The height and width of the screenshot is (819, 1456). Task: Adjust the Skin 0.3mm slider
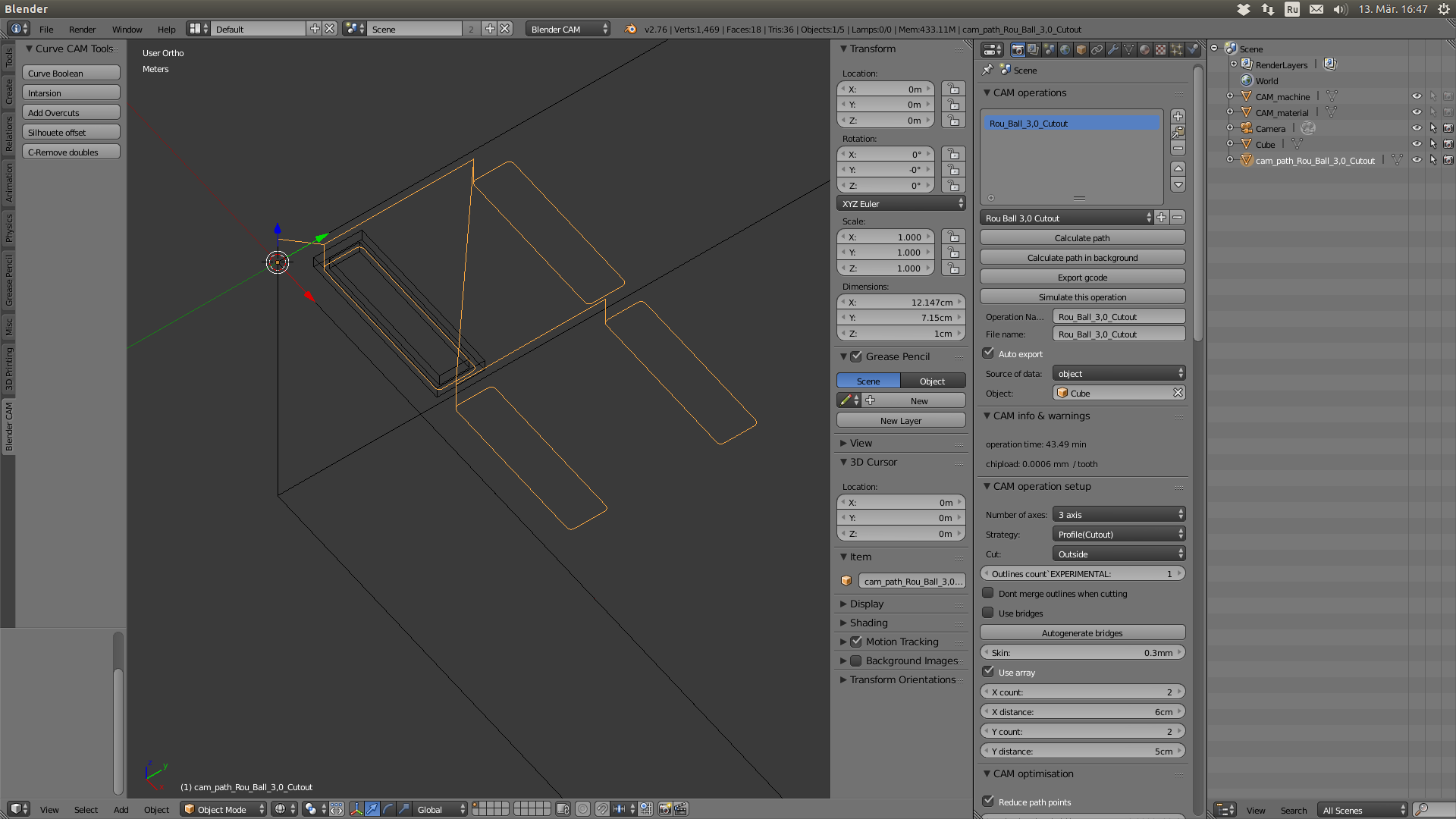[x=1082, y=653]
